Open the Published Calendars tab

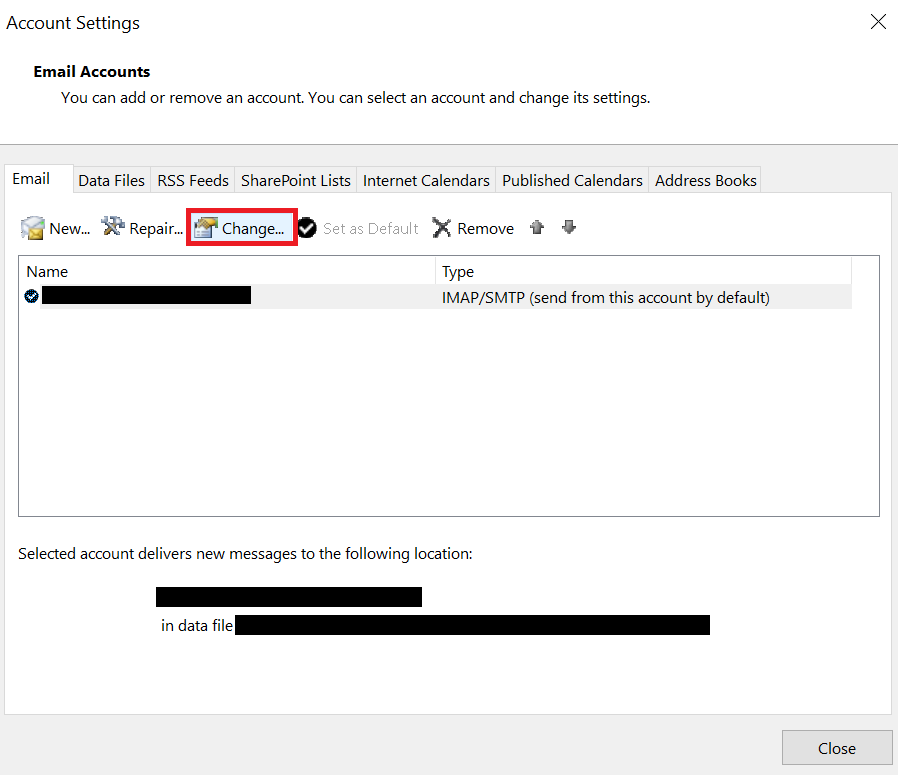pos(572,180)
